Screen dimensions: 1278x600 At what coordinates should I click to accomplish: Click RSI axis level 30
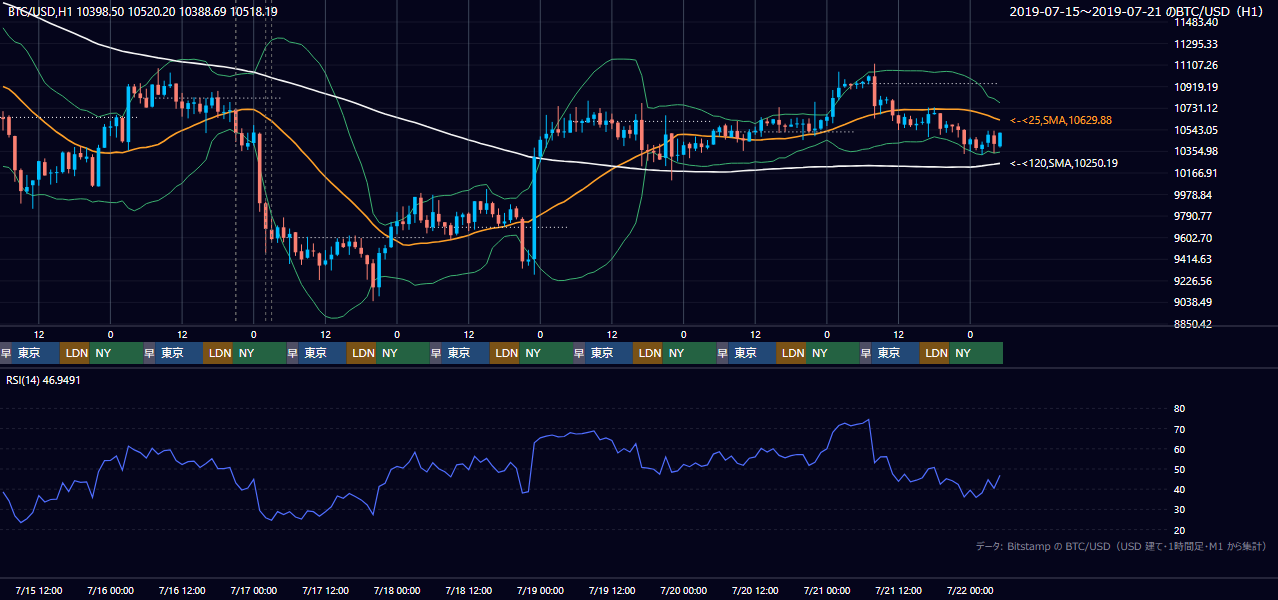pos(1180,510)
